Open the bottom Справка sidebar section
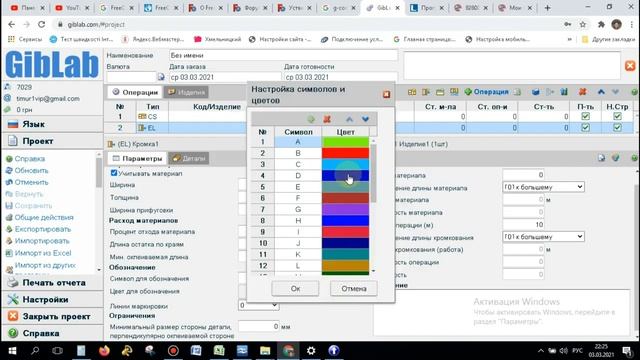640x360 pixels. point(52,333)
